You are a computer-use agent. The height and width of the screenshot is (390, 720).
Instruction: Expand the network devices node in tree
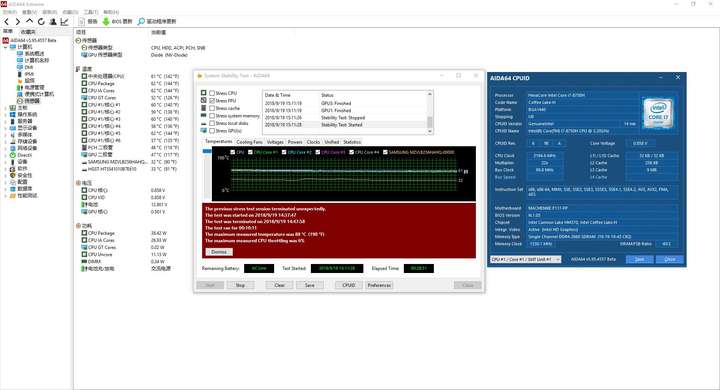6,148
